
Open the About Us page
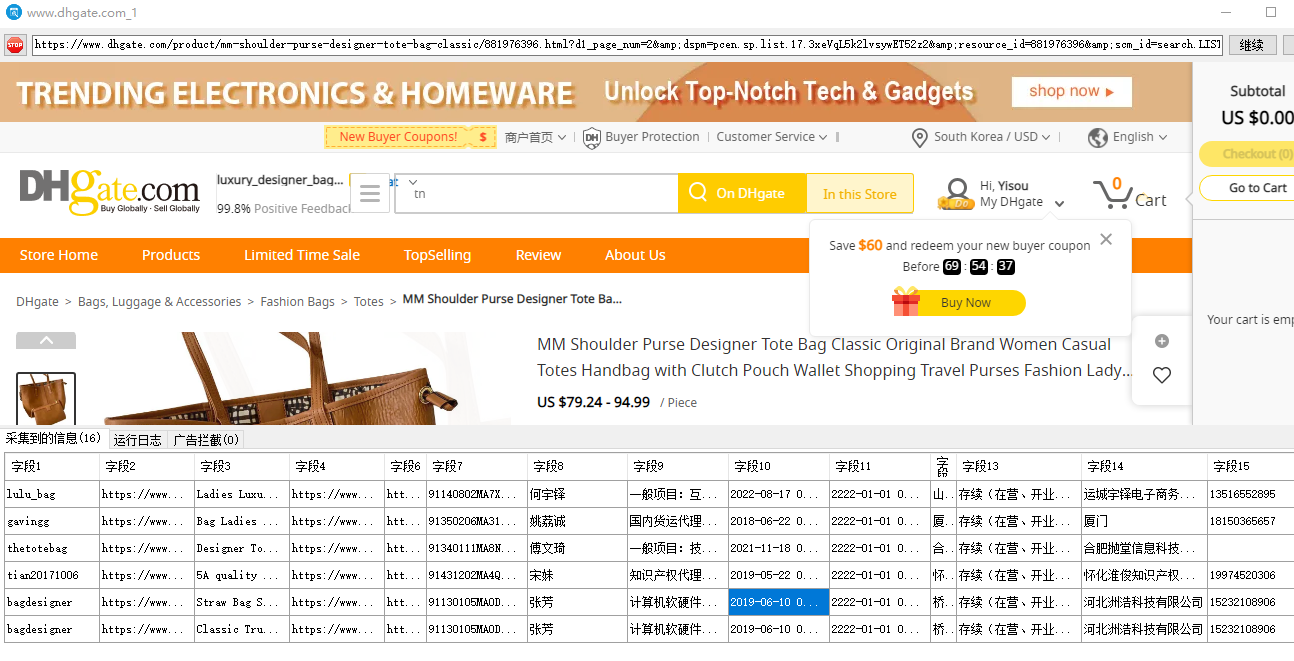[635, 255]
